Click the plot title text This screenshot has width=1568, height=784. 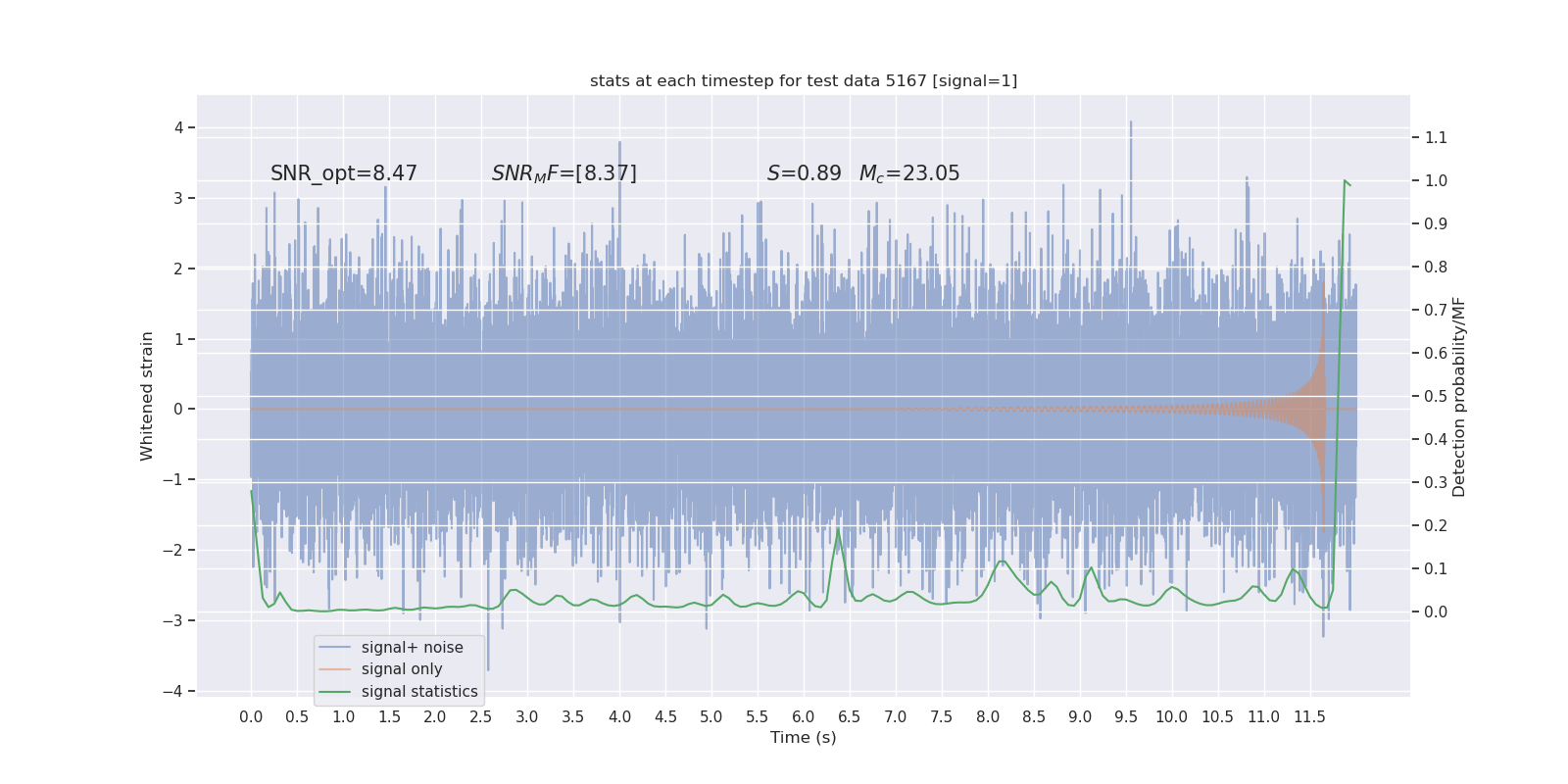804,81
